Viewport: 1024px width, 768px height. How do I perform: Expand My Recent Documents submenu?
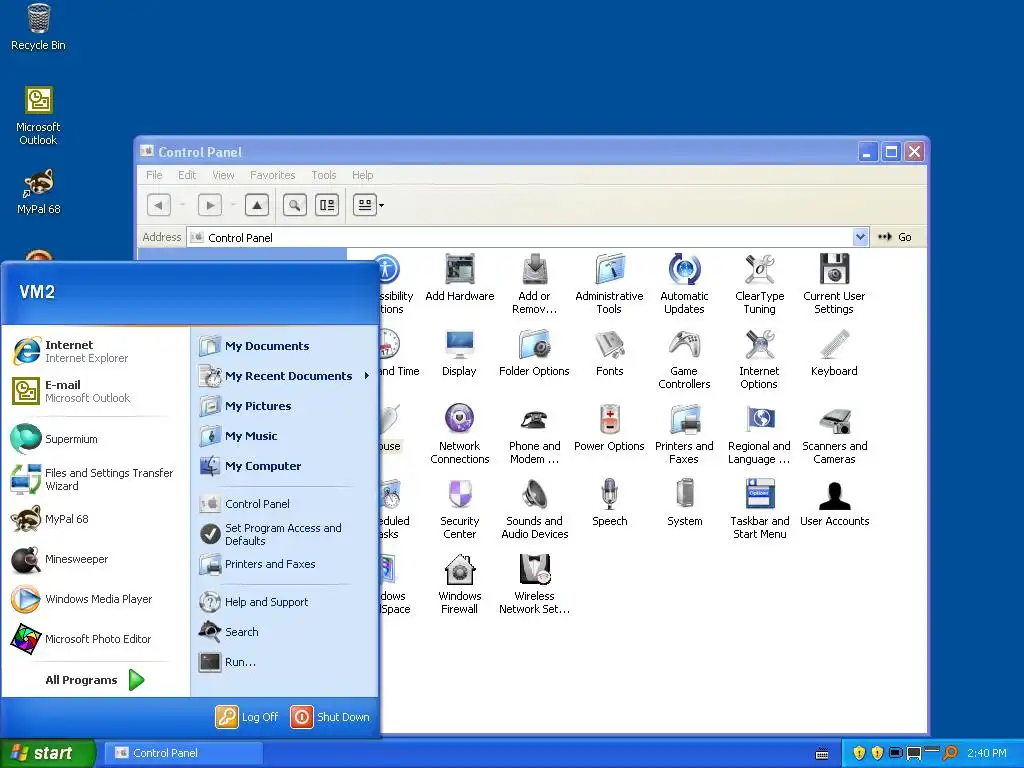(285, 376)
